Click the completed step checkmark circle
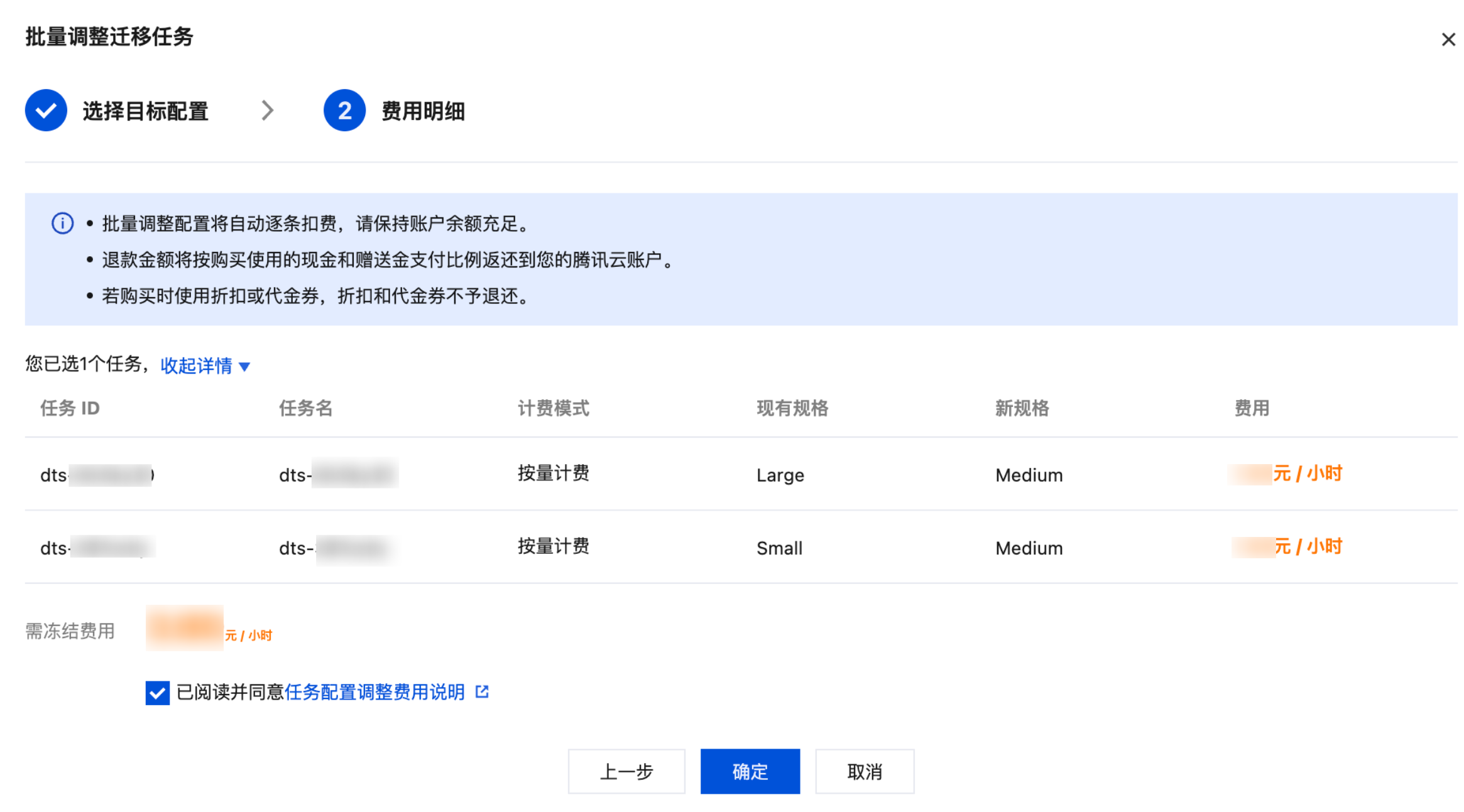This screenshot has width=1464, height=812. pyautogui.click(x=46, y=111)
